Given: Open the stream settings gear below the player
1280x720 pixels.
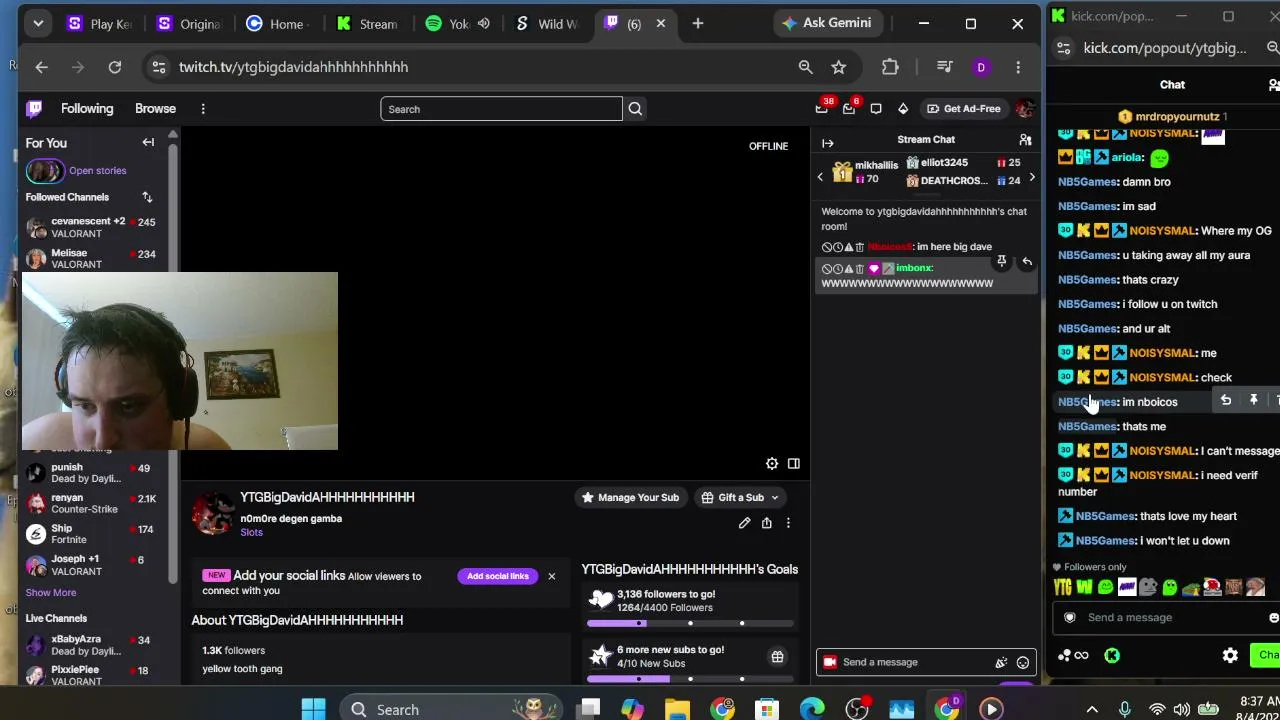Looking at the screenshot, I should (772, 463).
